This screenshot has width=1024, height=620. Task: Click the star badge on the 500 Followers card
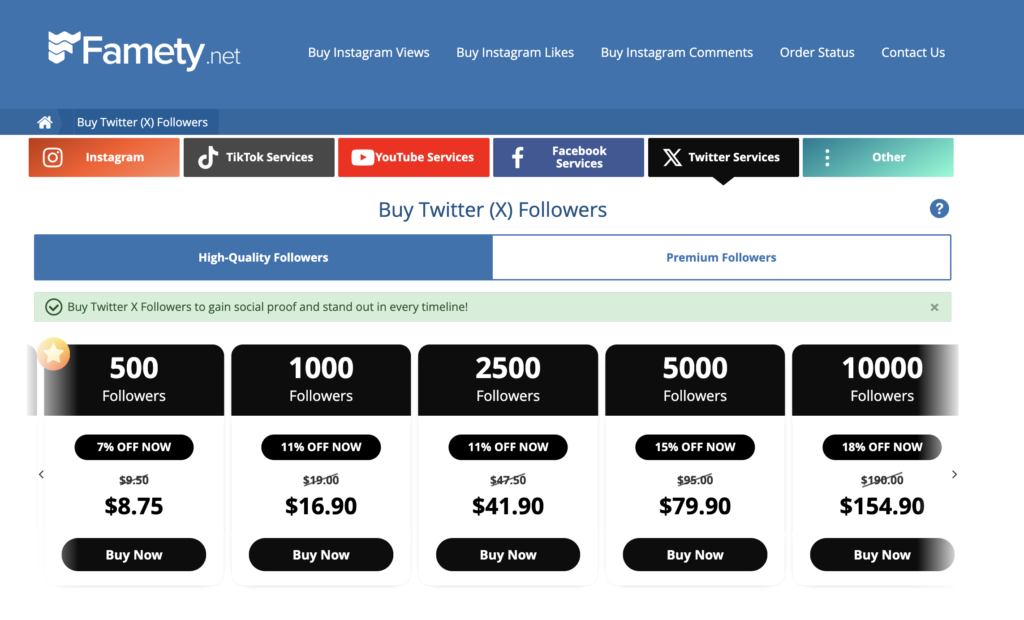coord(53,353)
